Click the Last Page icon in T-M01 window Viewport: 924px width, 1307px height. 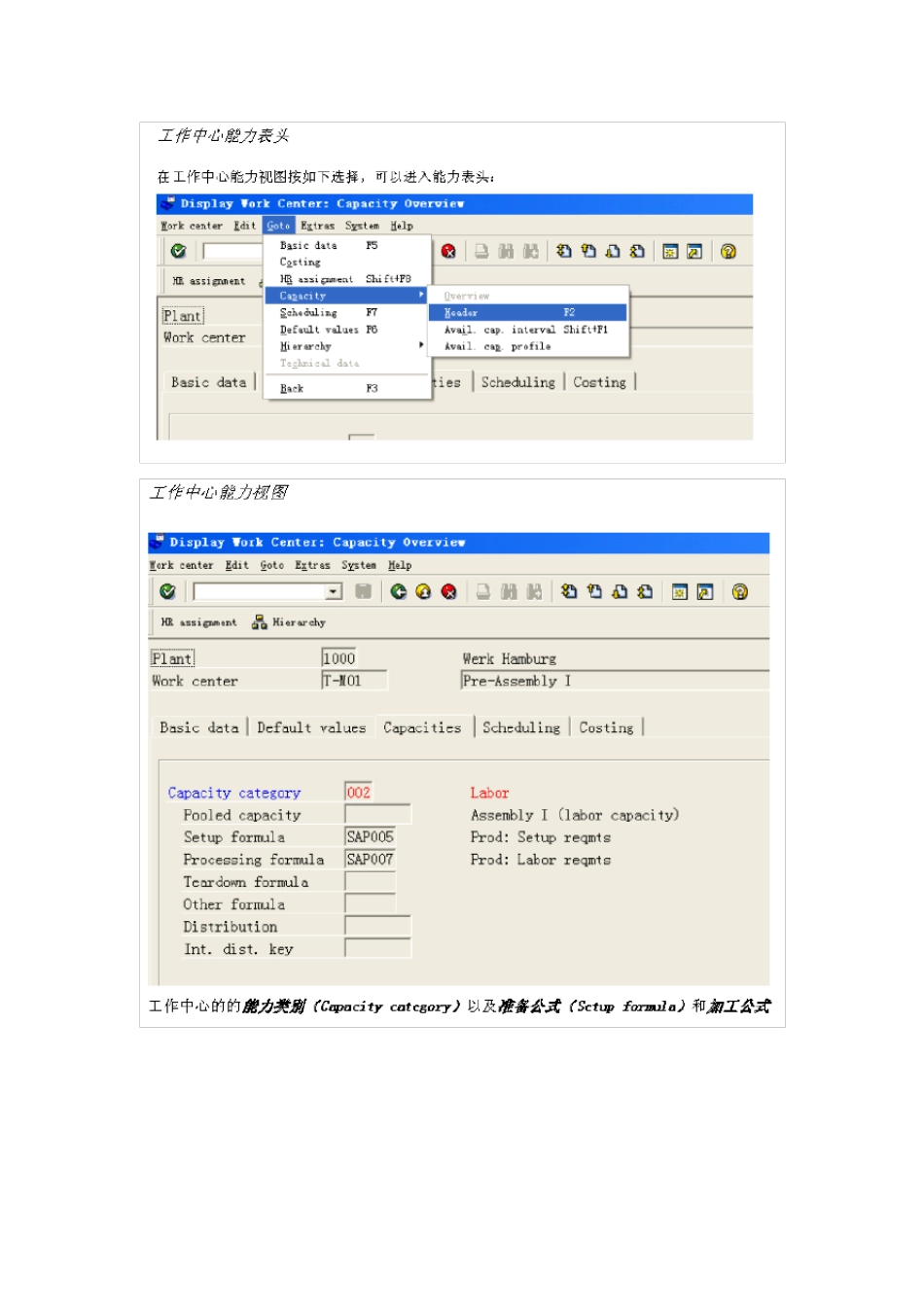pyautogui.click(x=644, y=591)
